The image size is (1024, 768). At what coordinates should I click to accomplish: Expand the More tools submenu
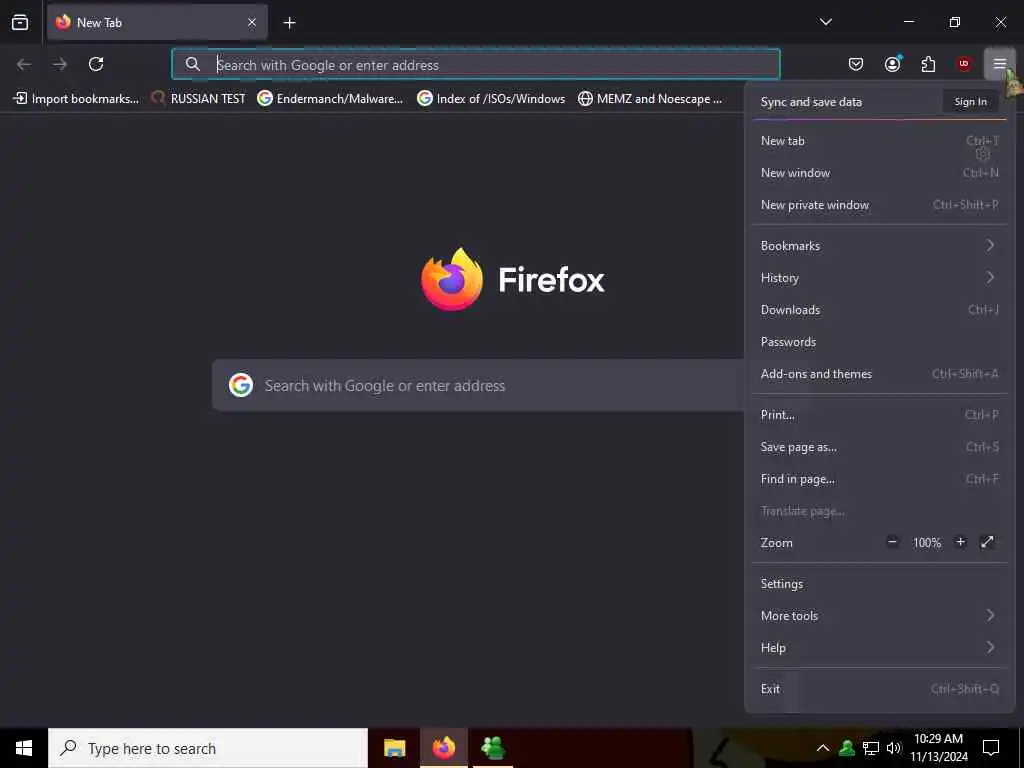coord(880,616)
